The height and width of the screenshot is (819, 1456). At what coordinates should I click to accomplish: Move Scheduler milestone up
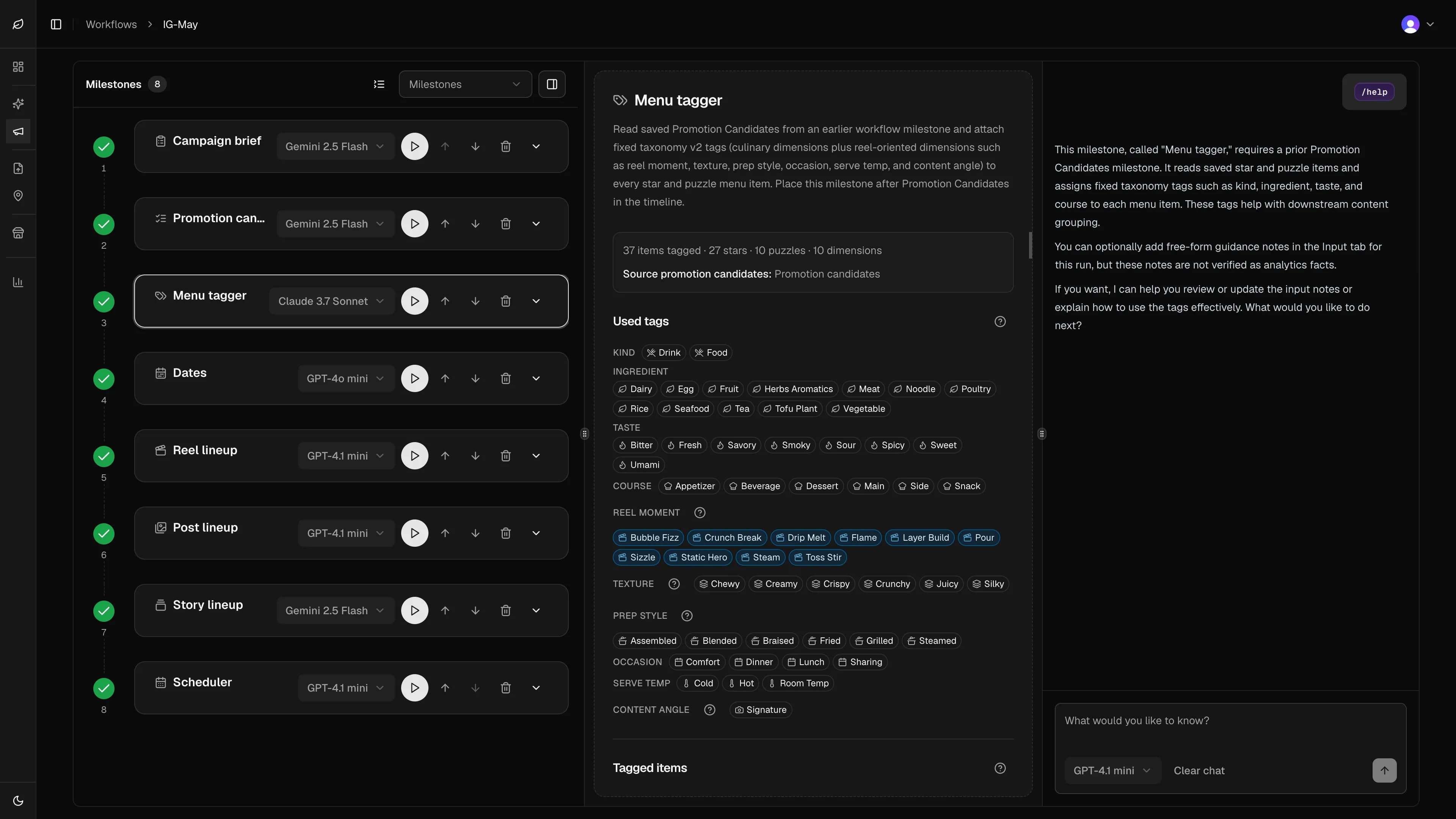click(x=446, y=688)
